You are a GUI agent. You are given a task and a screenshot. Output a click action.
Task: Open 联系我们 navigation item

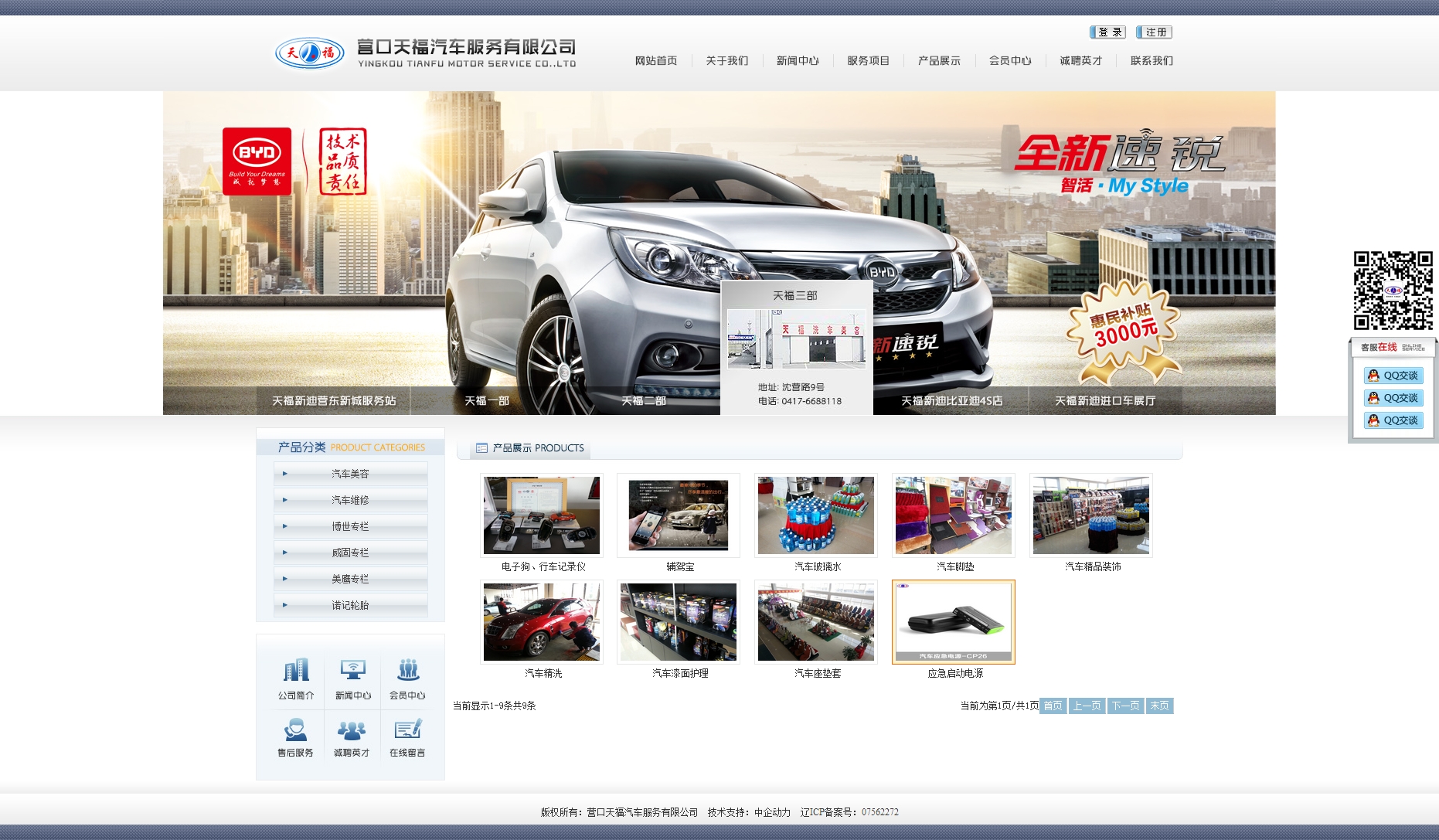coord(1152,61)
